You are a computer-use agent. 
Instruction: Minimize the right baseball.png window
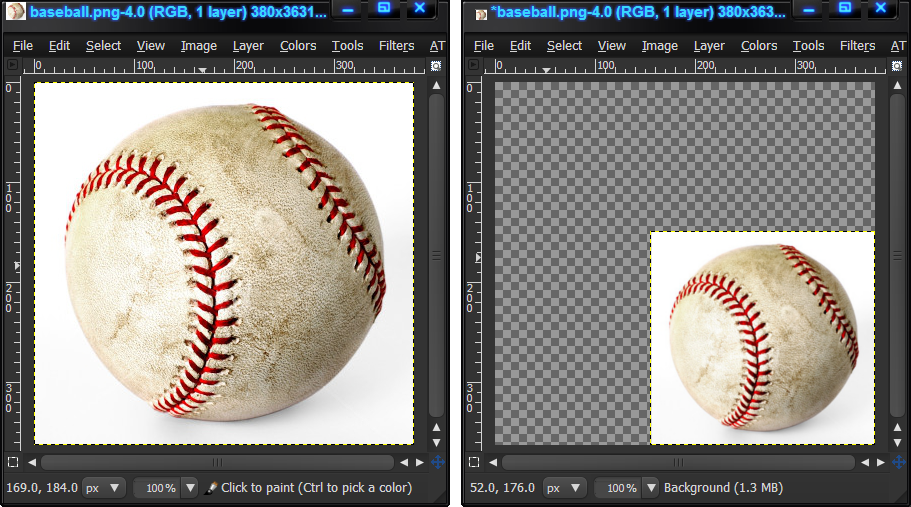coord(809,9)
